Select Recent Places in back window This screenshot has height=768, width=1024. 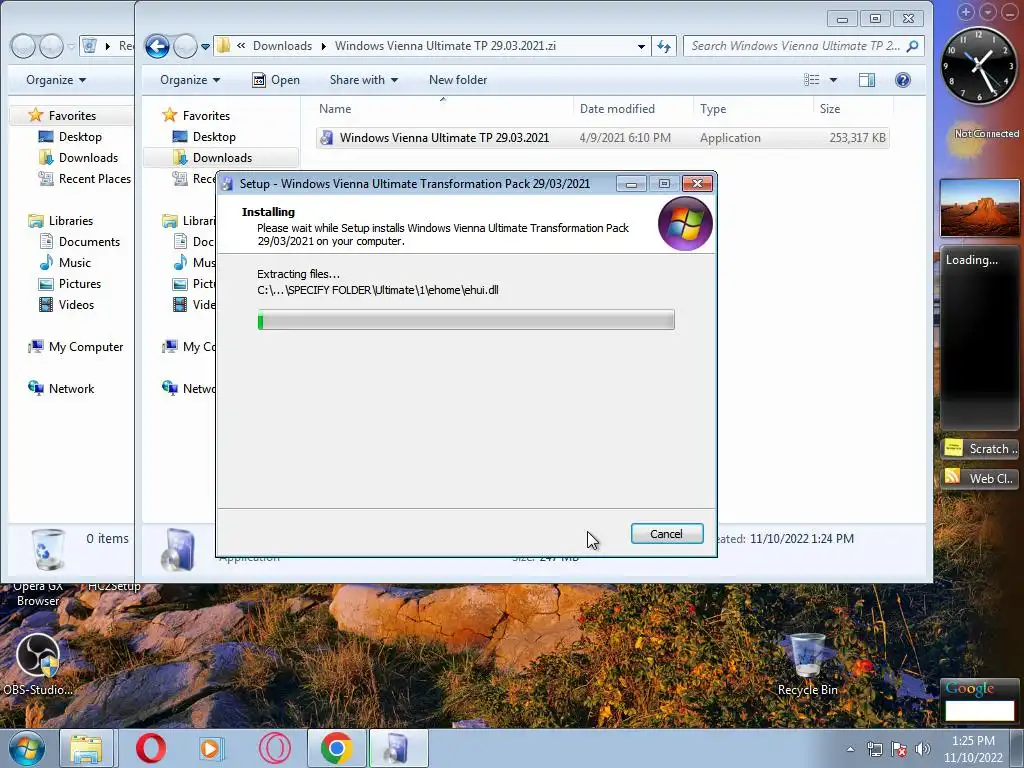[x=95, y=178]
